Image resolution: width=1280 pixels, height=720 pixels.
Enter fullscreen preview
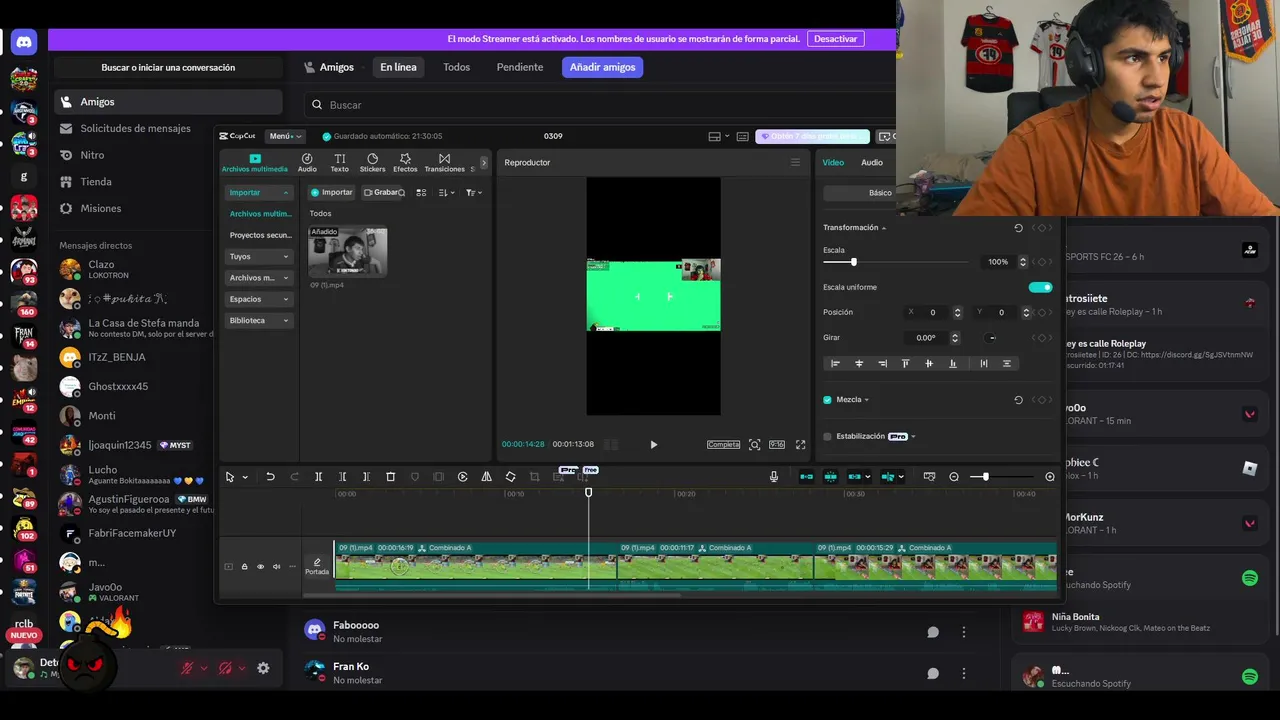point(800,444)
